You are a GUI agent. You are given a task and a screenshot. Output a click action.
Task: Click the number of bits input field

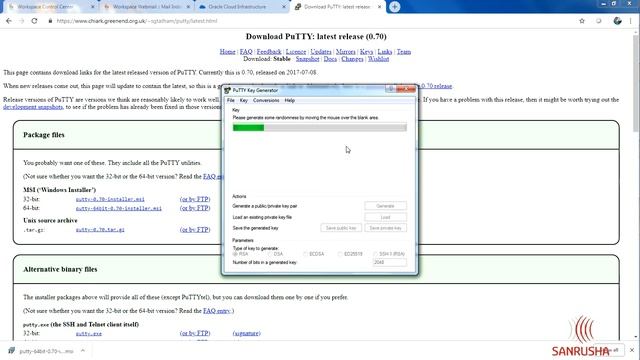389,262
